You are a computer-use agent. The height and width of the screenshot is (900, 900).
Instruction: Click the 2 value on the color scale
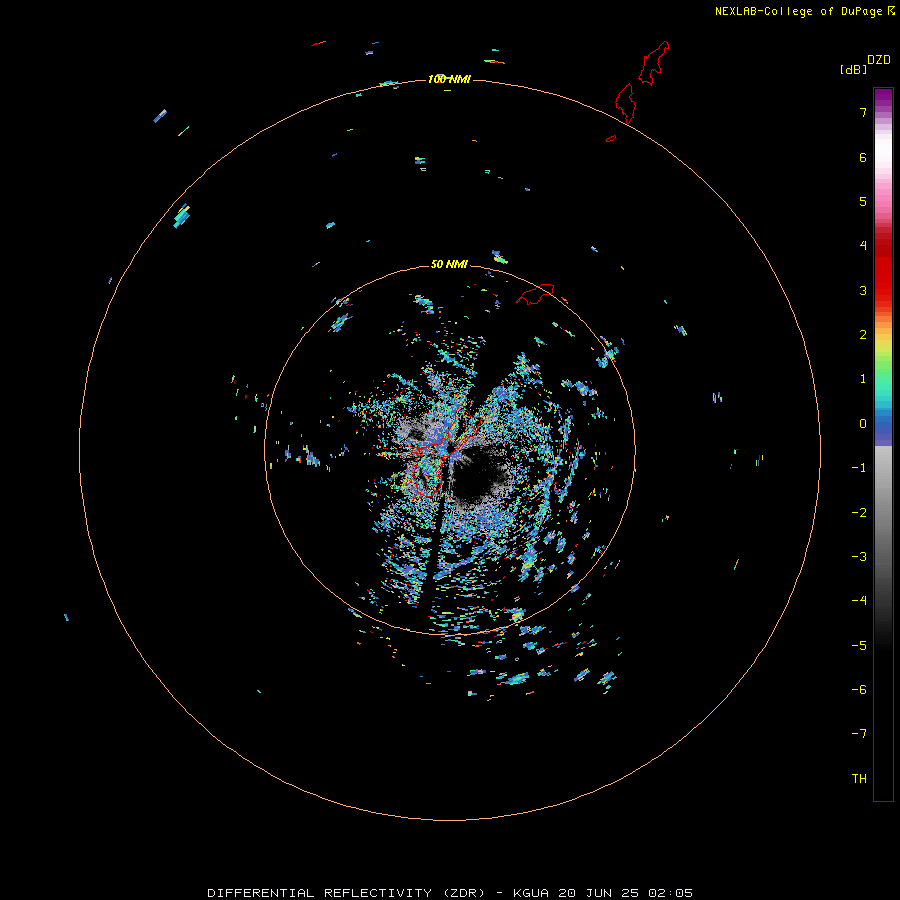point(863,335)
